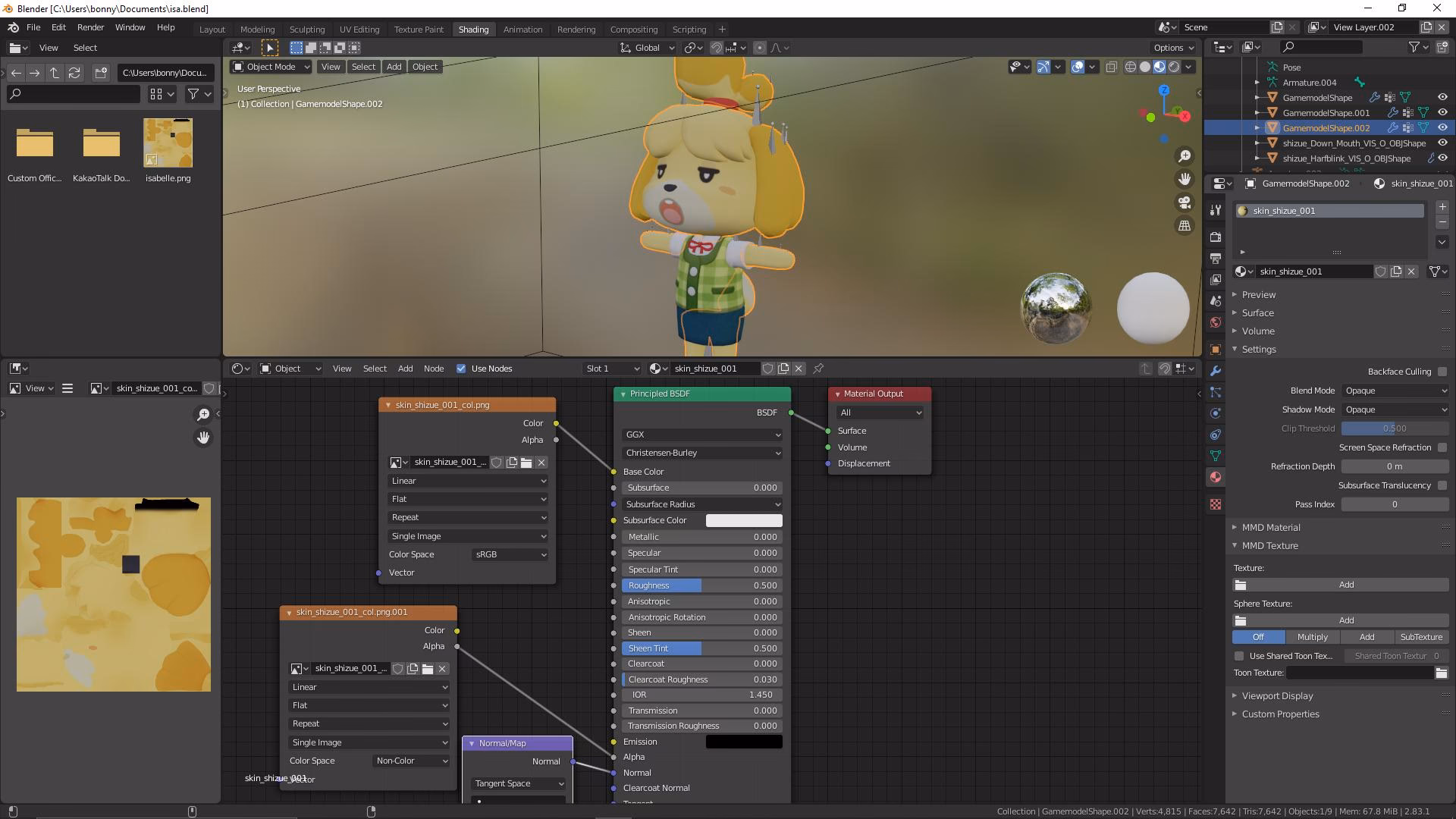Adjust the Roughness slider in Principled BSDF

click(702, 585)
